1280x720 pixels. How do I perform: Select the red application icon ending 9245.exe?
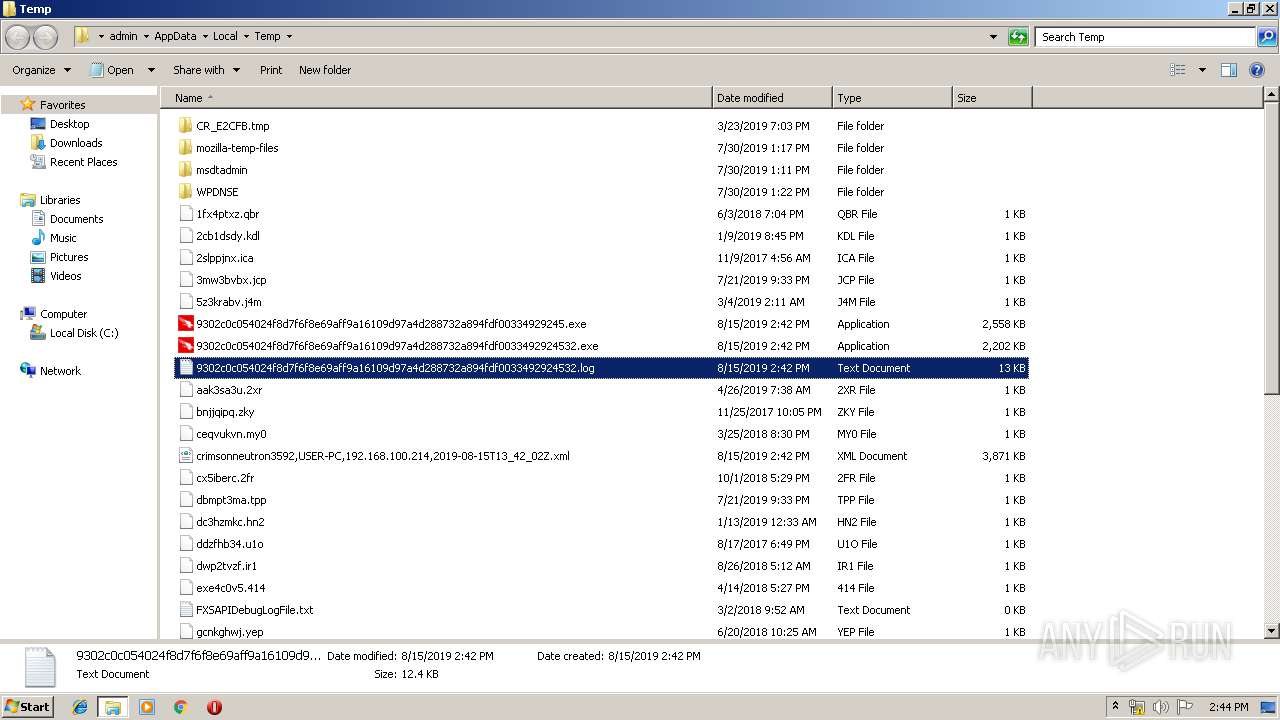[185, 324]
